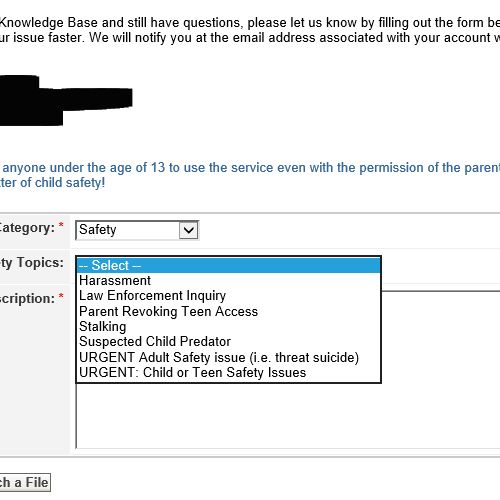Click the red asterisk beside Description

[x=61, y=296]
